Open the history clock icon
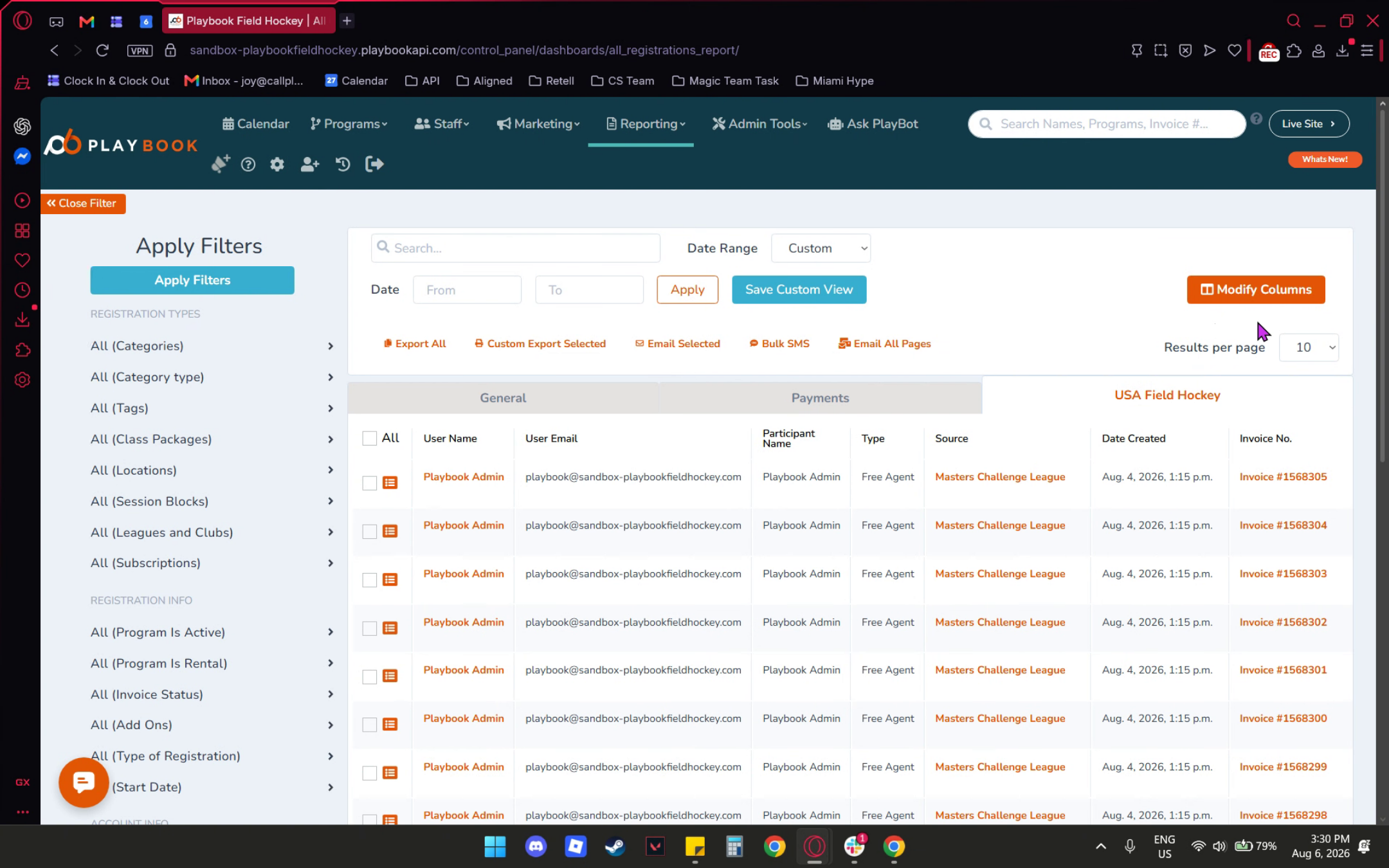This screenshot has width=1389, height=868. tap(343, 165)
